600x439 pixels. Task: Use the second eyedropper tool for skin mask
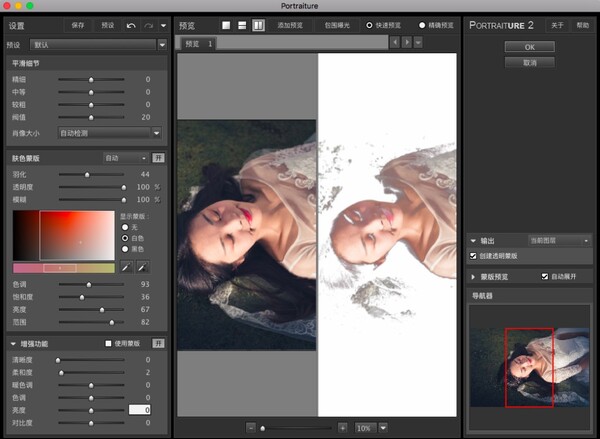[142, 267]
